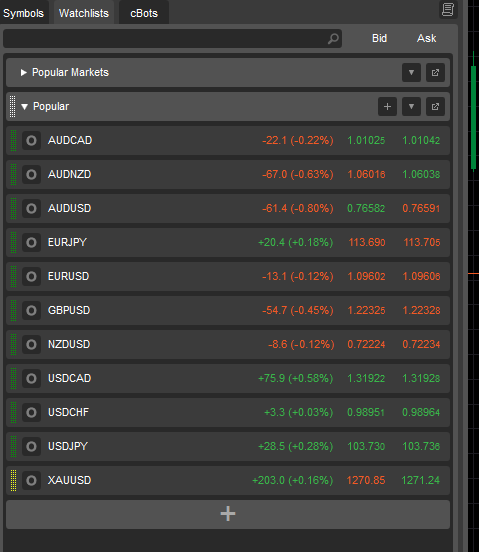The width and height of the screenshot is (479, 552).
Task: Collapse the Popular watchlist group
Action: pyautogui.click(x=24, y=107)
